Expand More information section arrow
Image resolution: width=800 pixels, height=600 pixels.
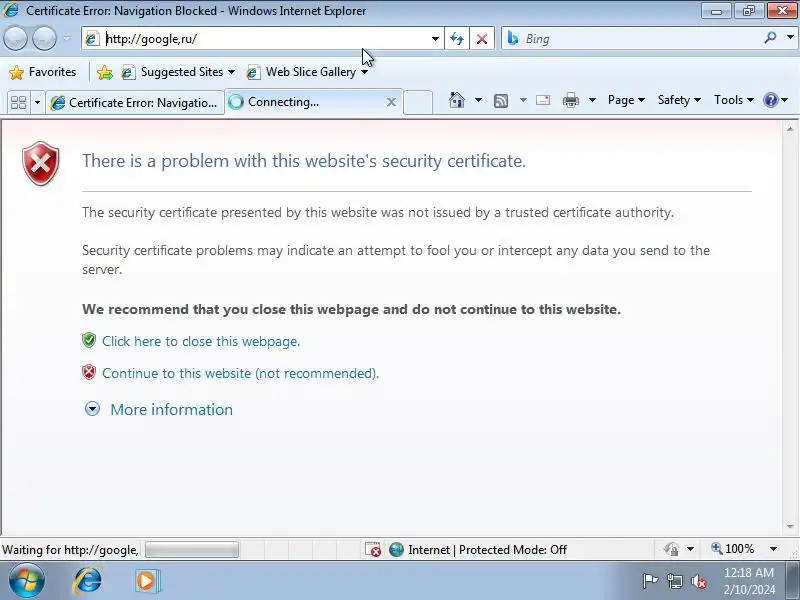tap(92, 409)
